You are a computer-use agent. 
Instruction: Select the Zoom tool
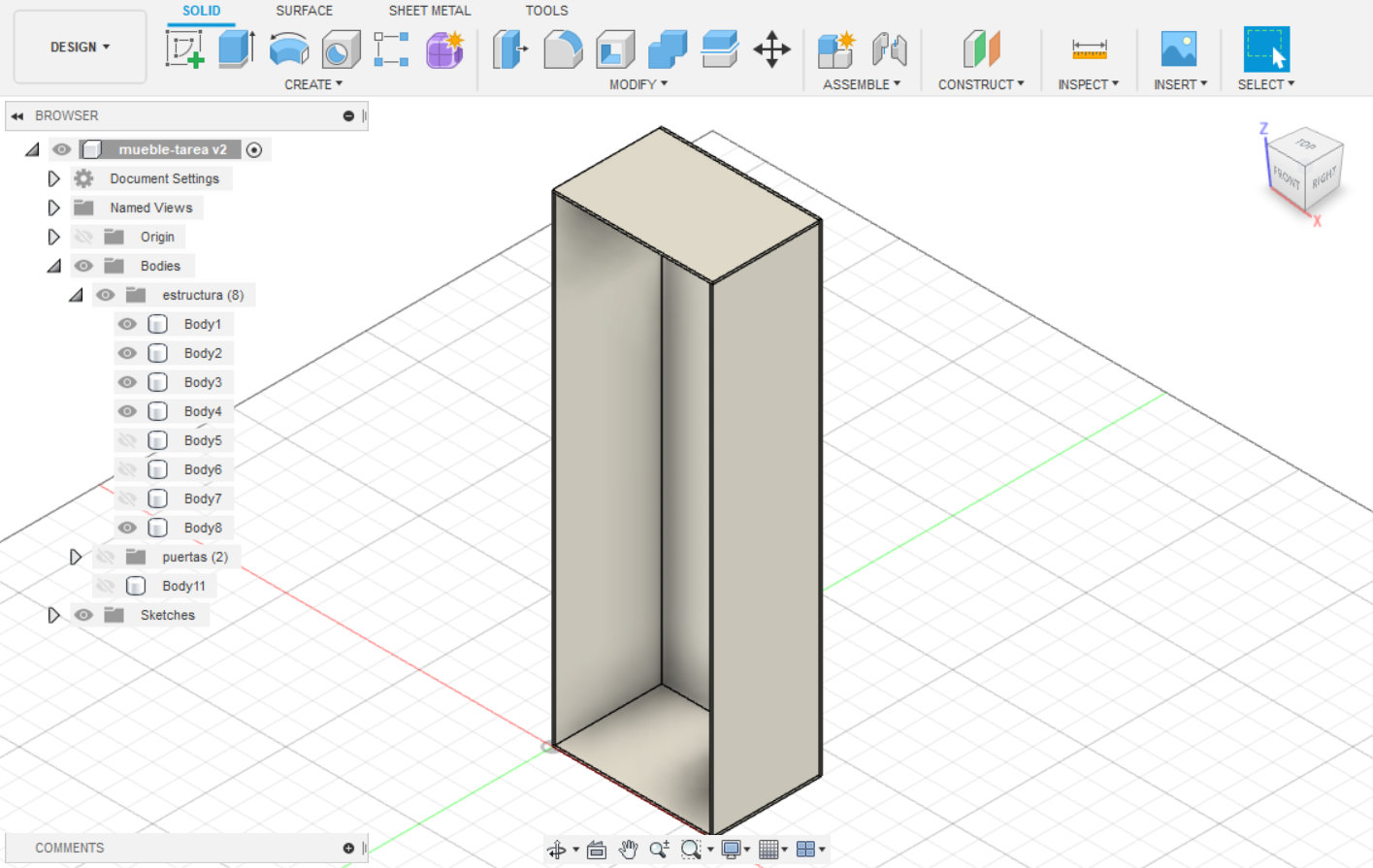(x=660, y=850)
